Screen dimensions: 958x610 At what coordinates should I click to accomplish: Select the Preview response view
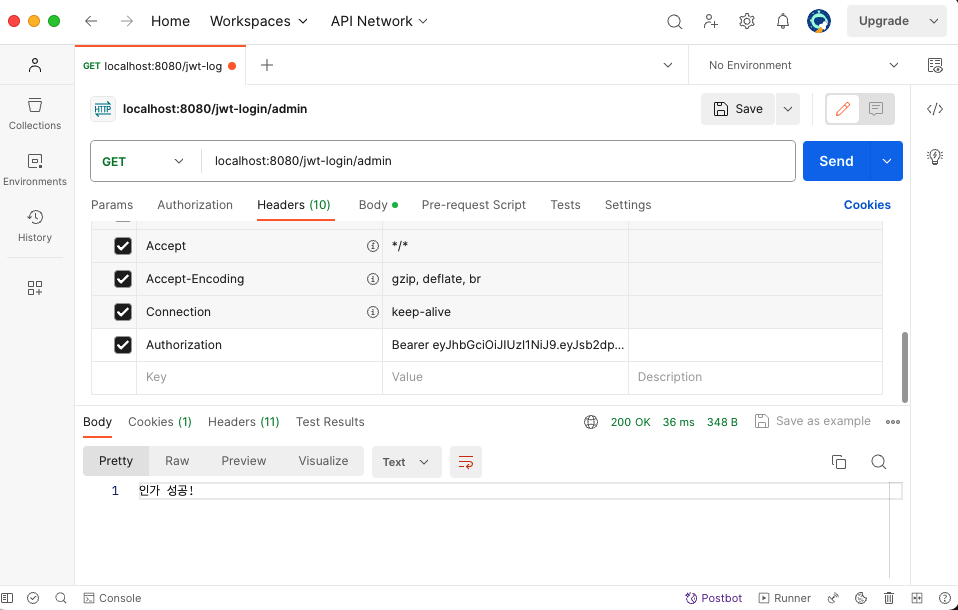(244, 461)
